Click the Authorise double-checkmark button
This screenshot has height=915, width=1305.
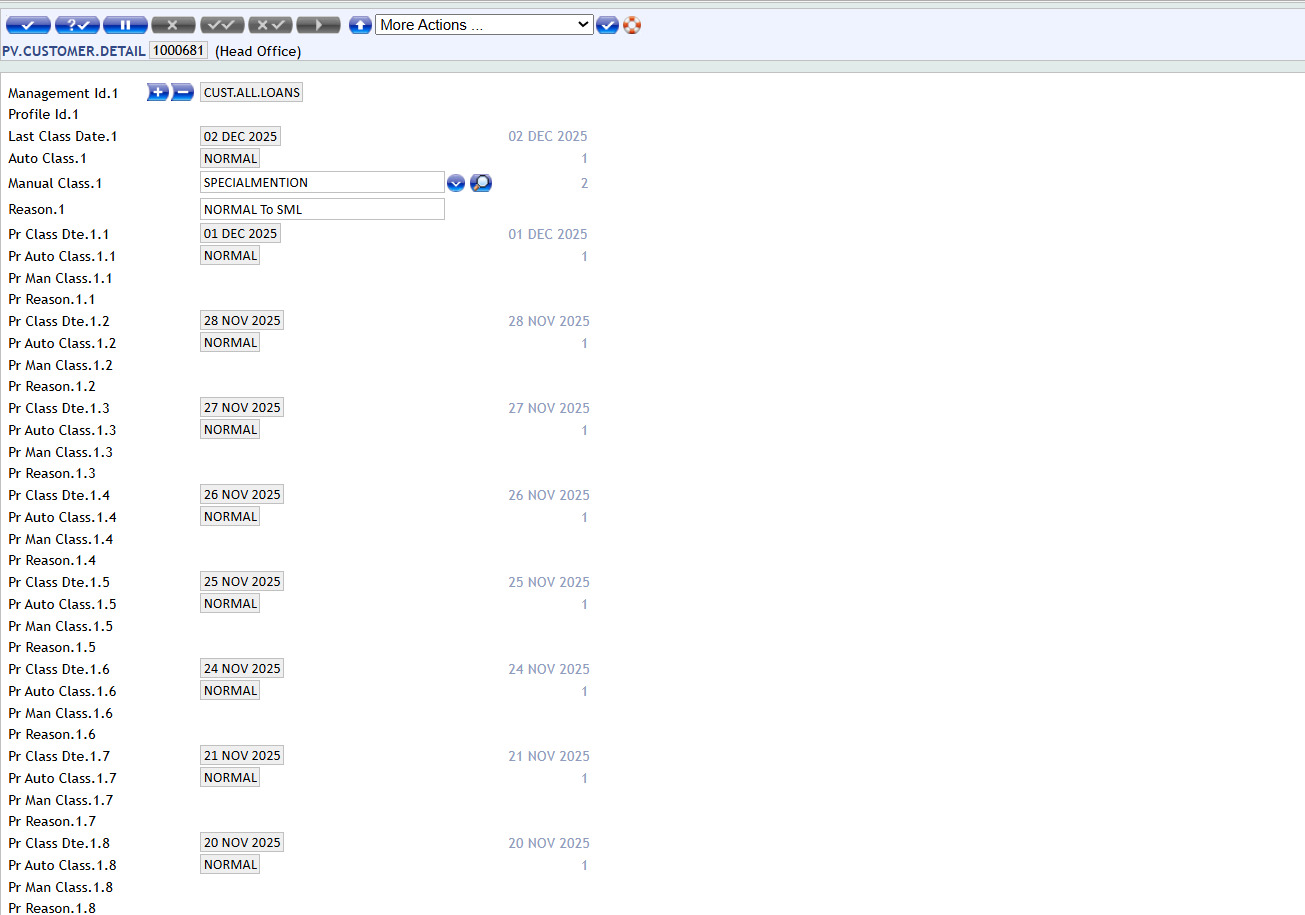[222, 25]
